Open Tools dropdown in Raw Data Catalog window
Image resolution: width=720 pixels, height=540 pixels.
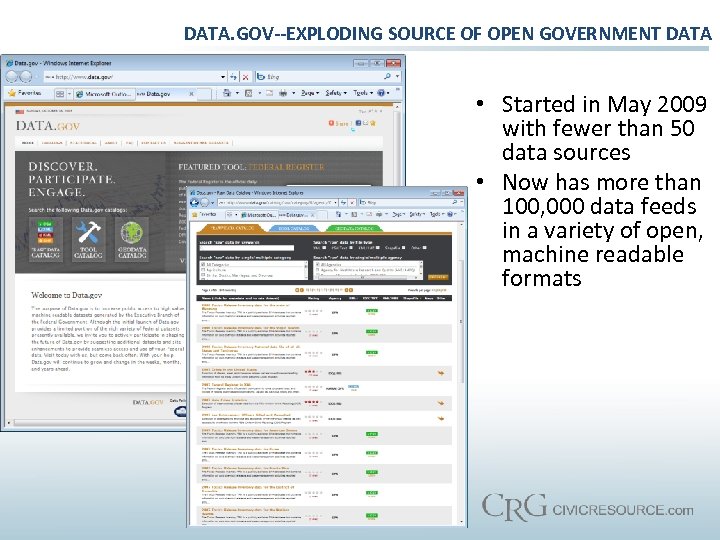[x=437, y=214]
